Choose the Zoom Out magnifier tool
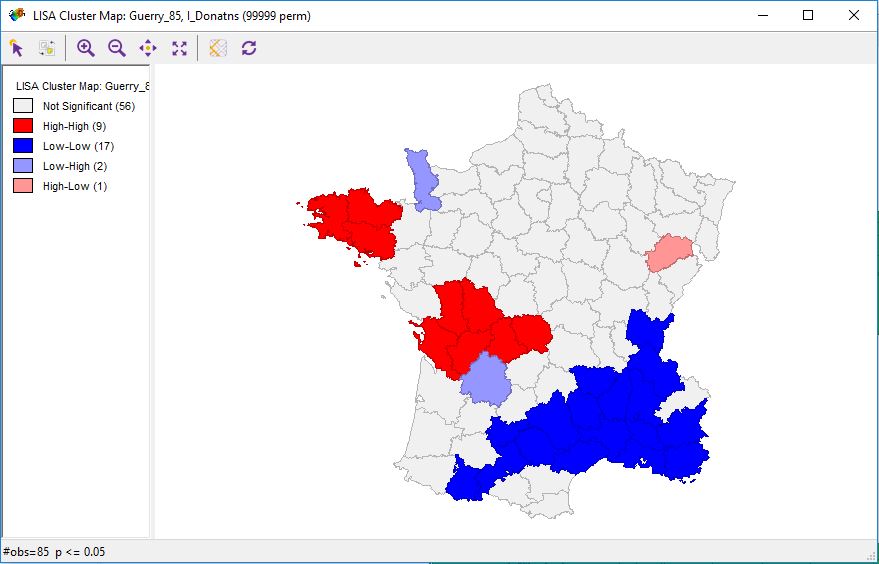 (x=117, y=48)
